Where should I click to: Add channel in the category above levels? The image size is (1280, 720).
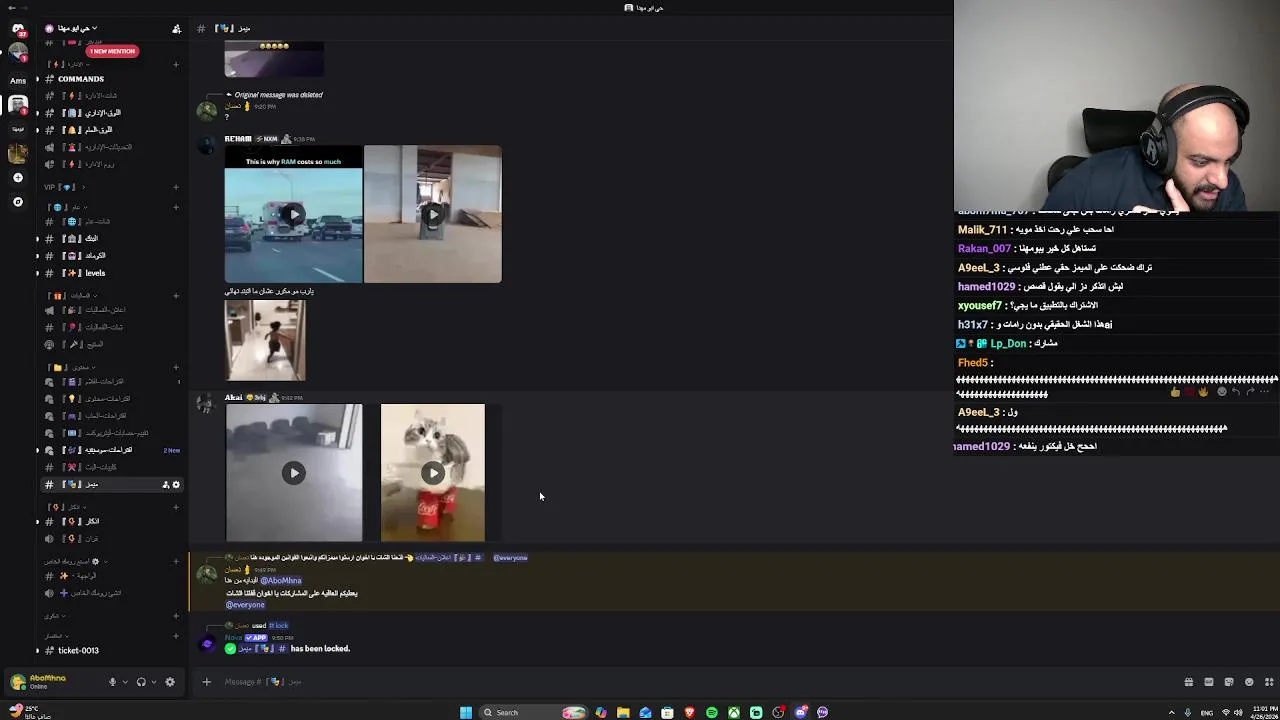[176, 207]
